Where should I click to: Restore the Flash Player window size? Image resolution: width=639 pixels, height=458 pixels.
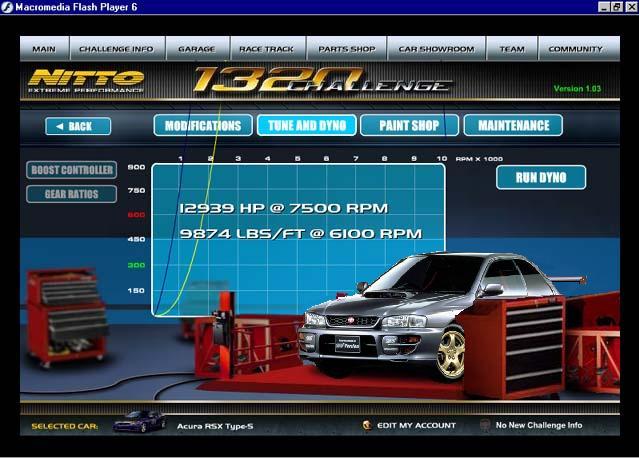[x=617, y=7]
